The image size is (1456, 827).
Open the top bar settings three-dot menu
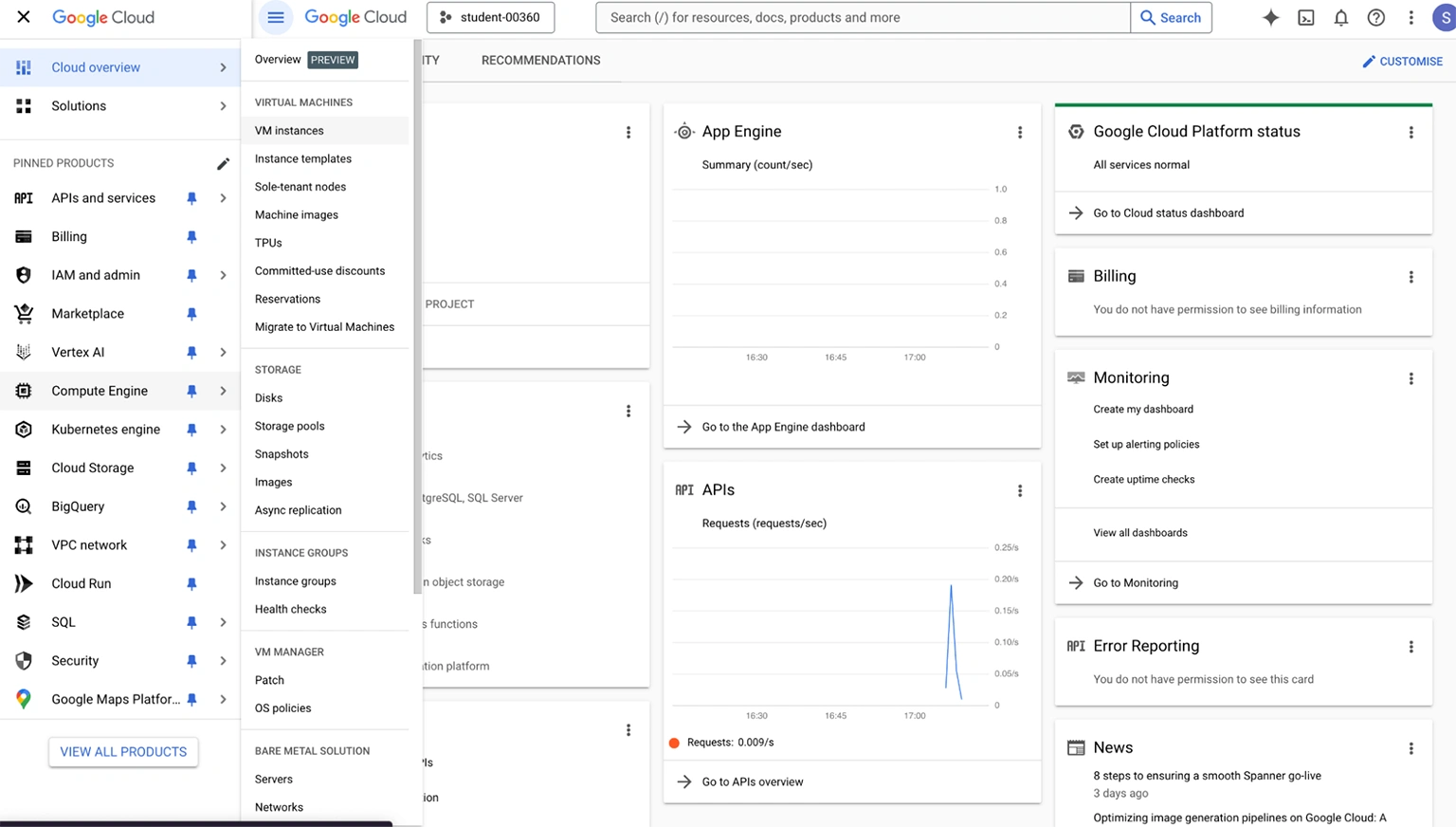(x=1411, y=17)
